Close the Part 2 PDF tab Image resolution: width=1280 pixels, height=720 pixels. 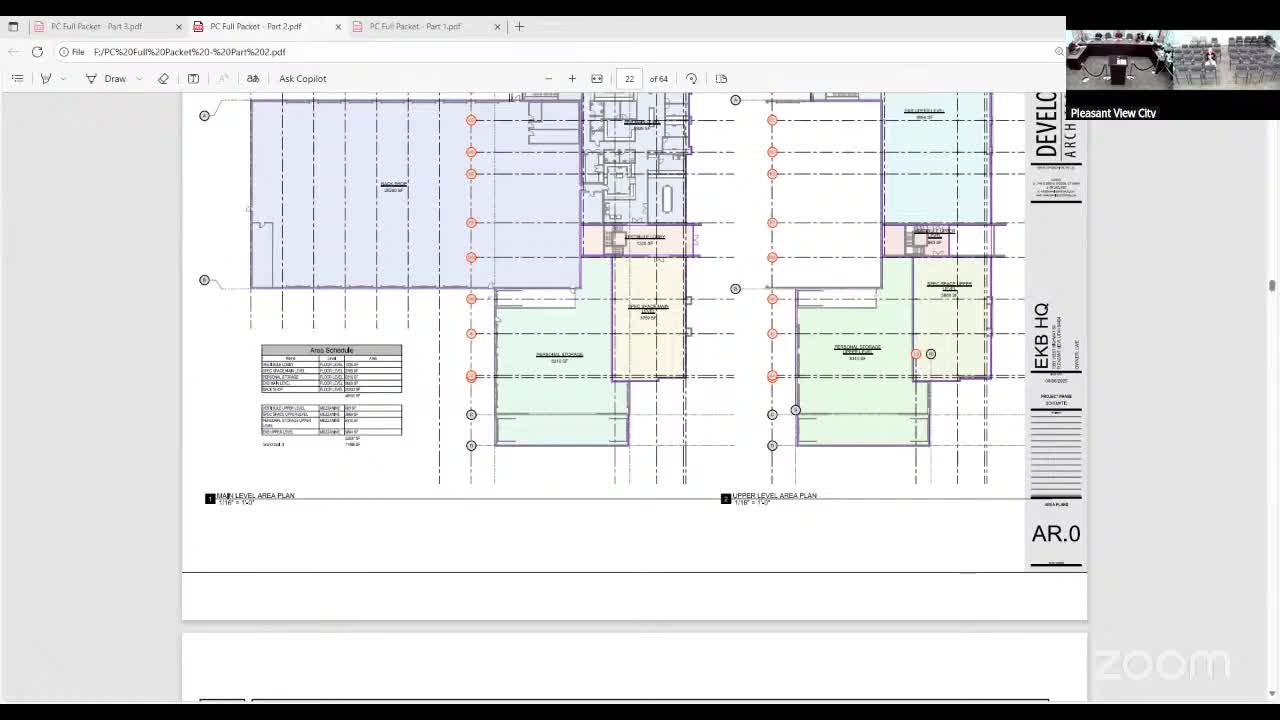coord(338,26)
